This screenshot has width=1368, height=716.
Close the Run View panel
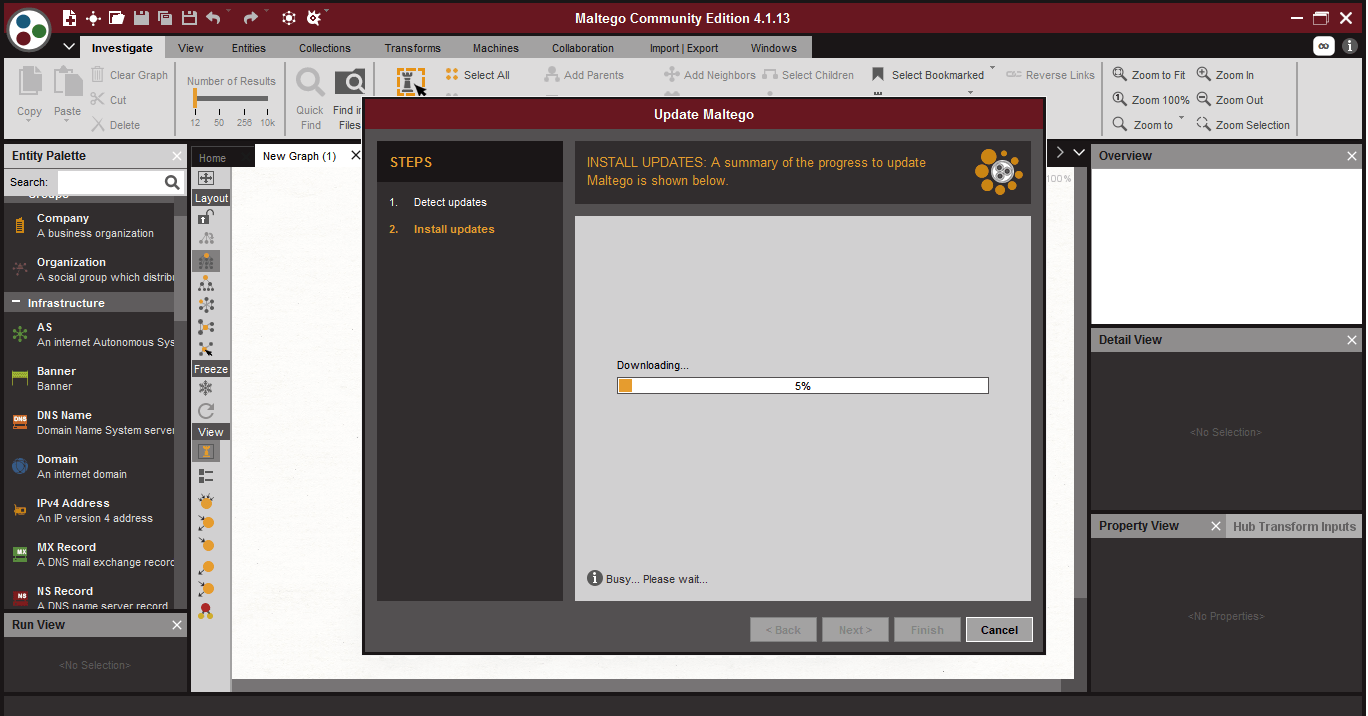pyautogui.click(x=177, y=625)
